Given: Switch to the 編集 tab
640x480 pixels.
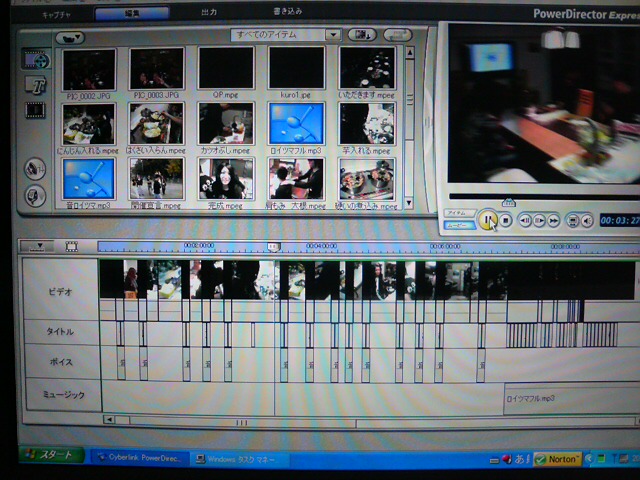Looking at the screenshot, I should pyautogui.click(x=132, y=14).
